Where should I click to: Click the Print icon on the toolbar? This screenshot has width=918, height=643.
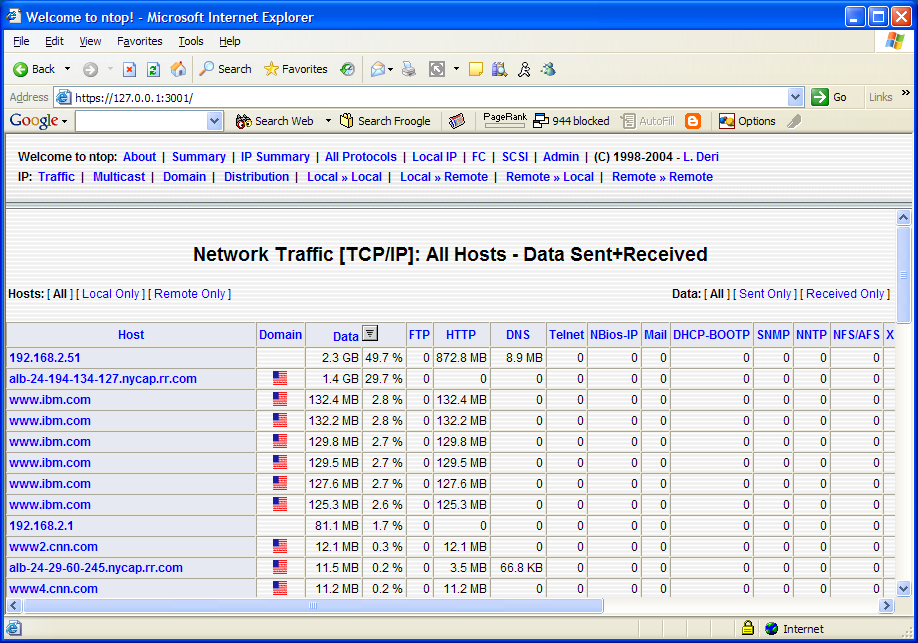coord(408,69)
